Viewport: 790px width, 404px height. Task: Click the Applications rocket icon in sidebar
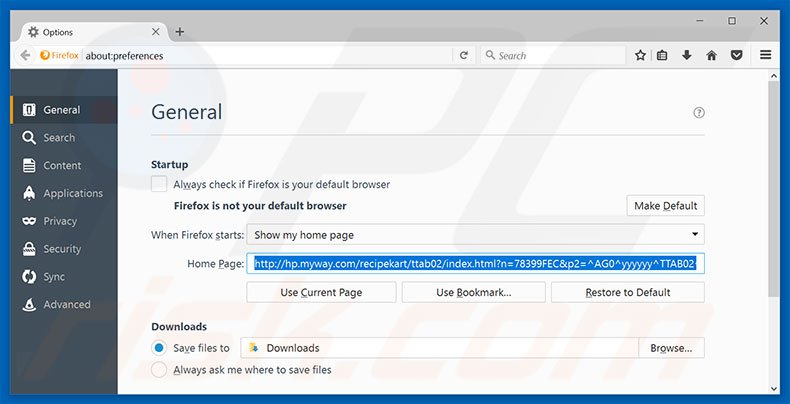click(29, 193)
